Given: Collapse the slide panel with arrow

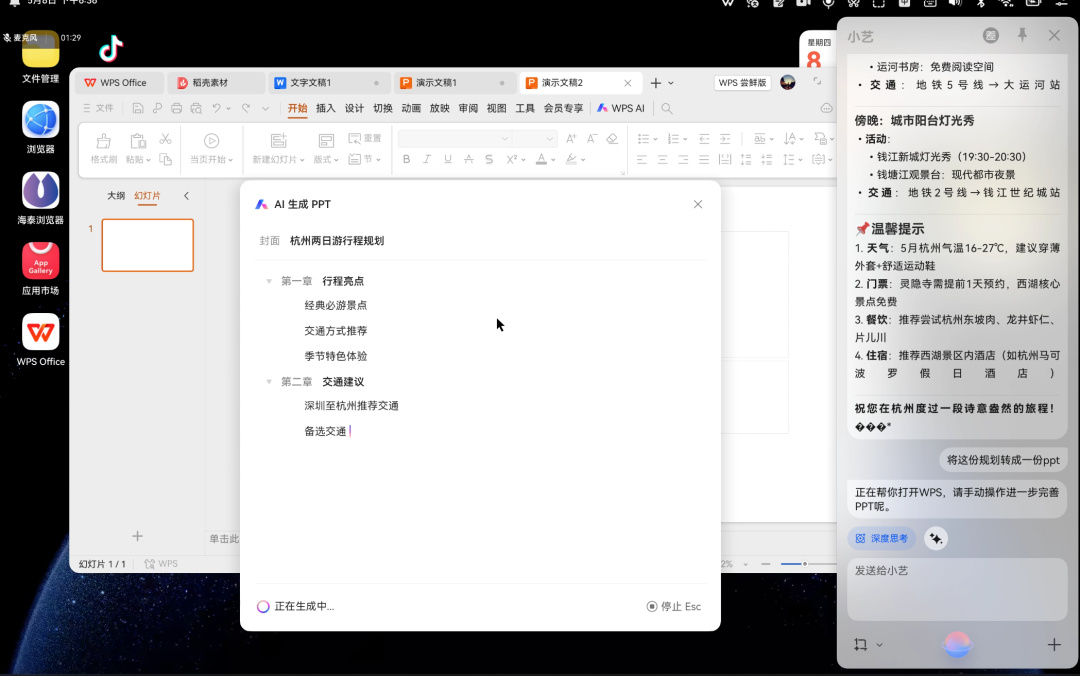Looking at the screenshot, I should [x=186, y=196].
